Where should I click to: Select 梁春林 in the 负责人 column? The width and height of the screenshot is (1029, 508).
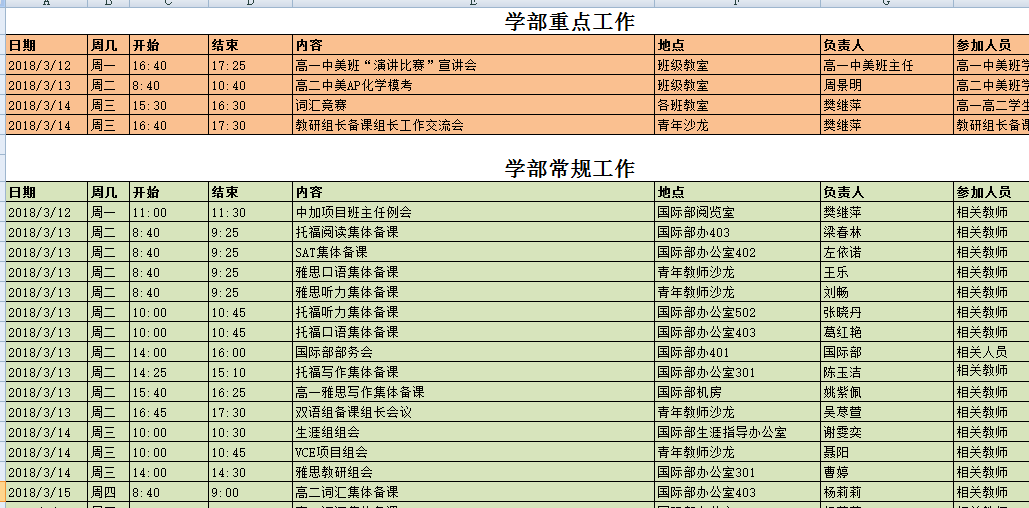887,232
